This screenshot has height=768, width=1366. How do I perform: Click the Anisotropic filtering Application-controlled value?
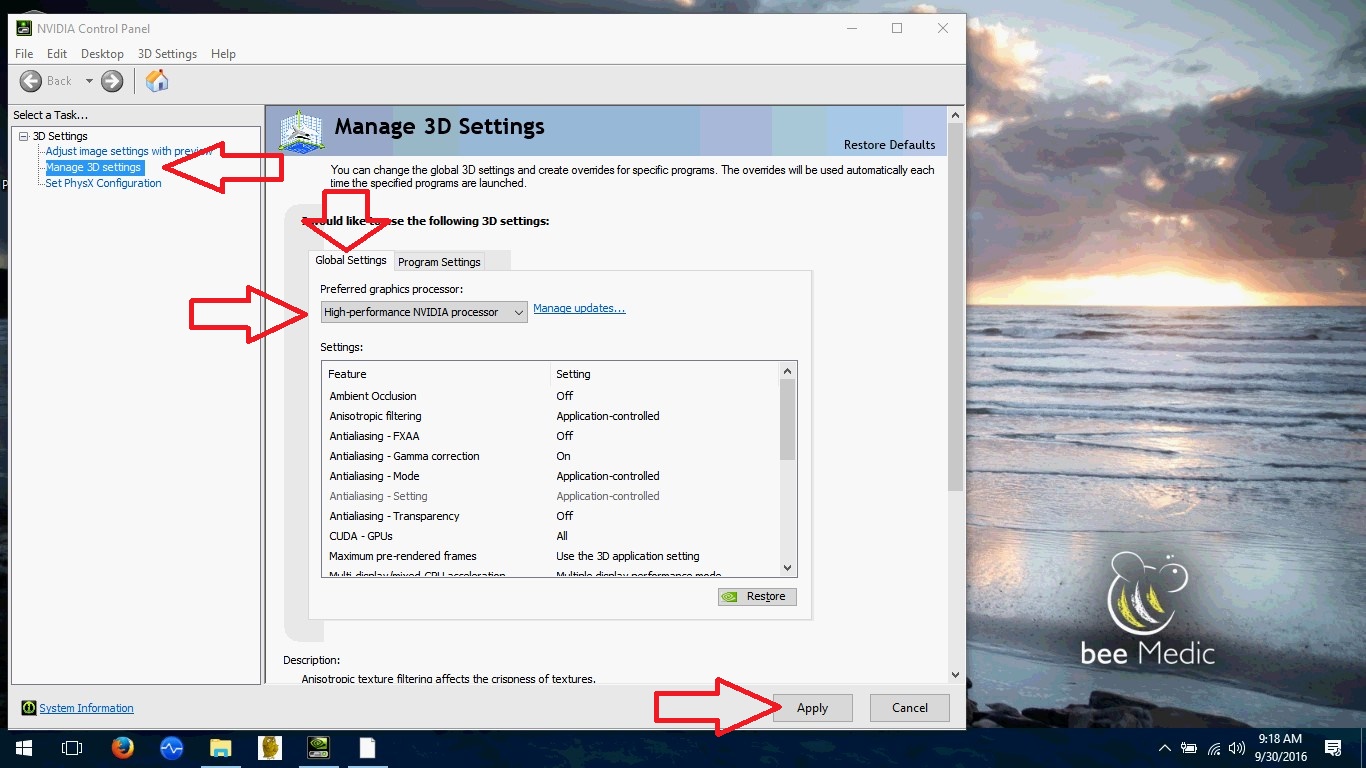tap(608, 416)
